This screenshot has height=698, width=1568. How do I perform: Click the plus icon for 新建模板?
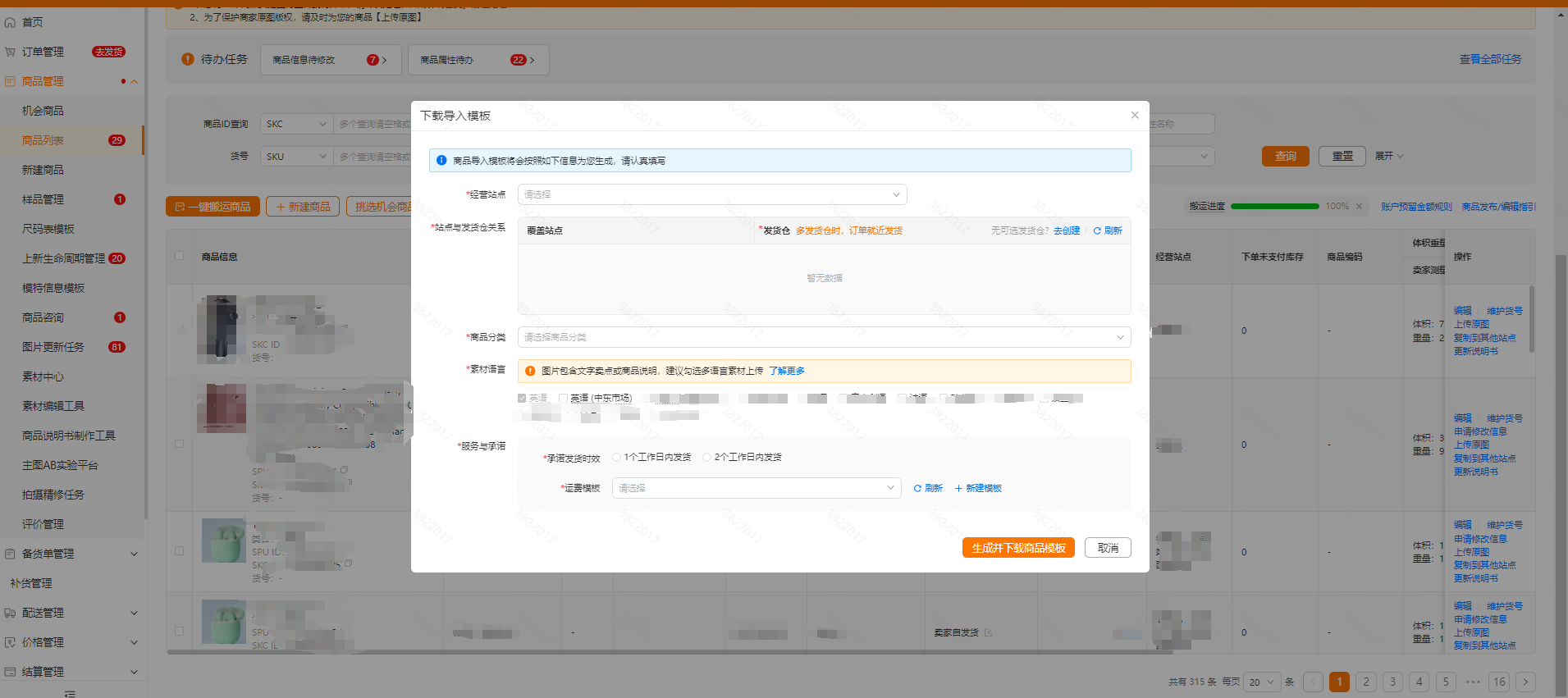coord(958,489)
